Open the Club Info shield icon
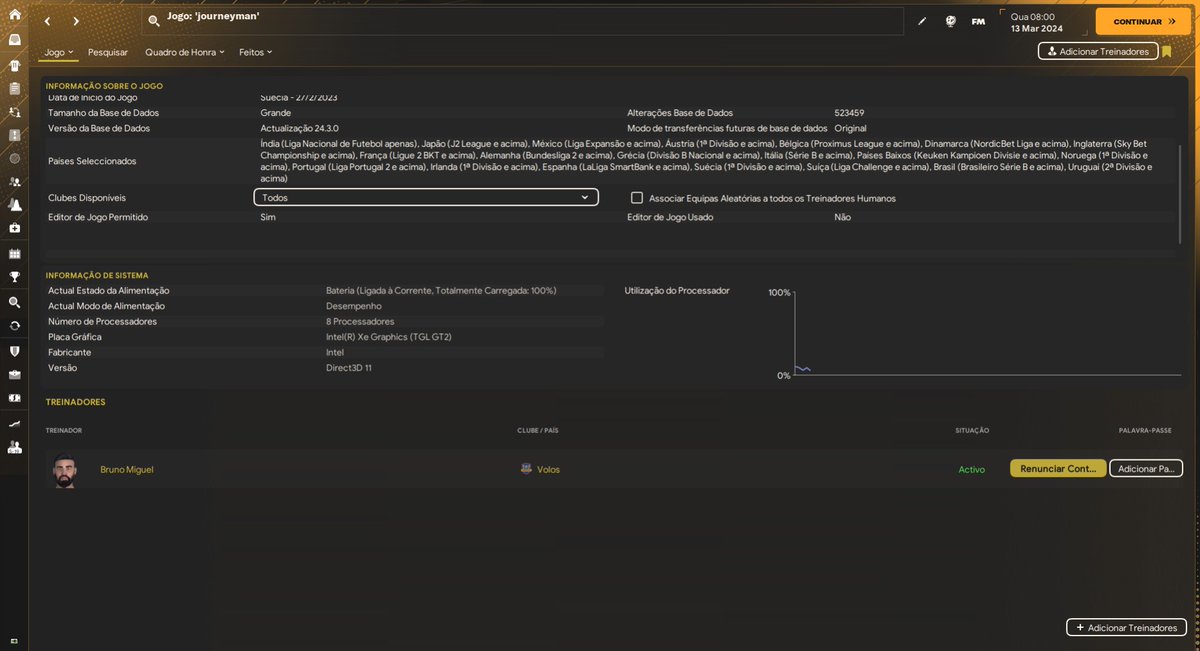The height and width of the screenshot is (651, 1200). pyautogui.click(x=14, y=351)
